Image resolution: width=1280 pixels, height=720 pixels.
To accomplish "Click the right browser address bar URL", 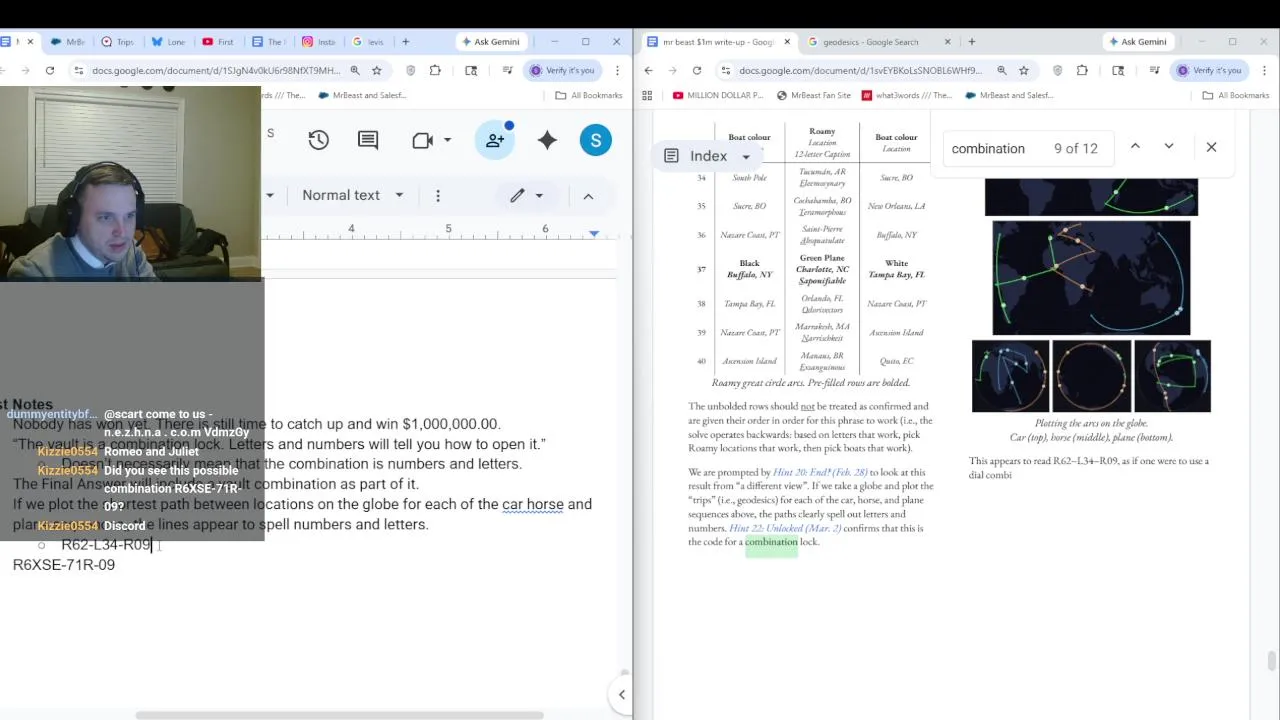I will coord(860,70).
